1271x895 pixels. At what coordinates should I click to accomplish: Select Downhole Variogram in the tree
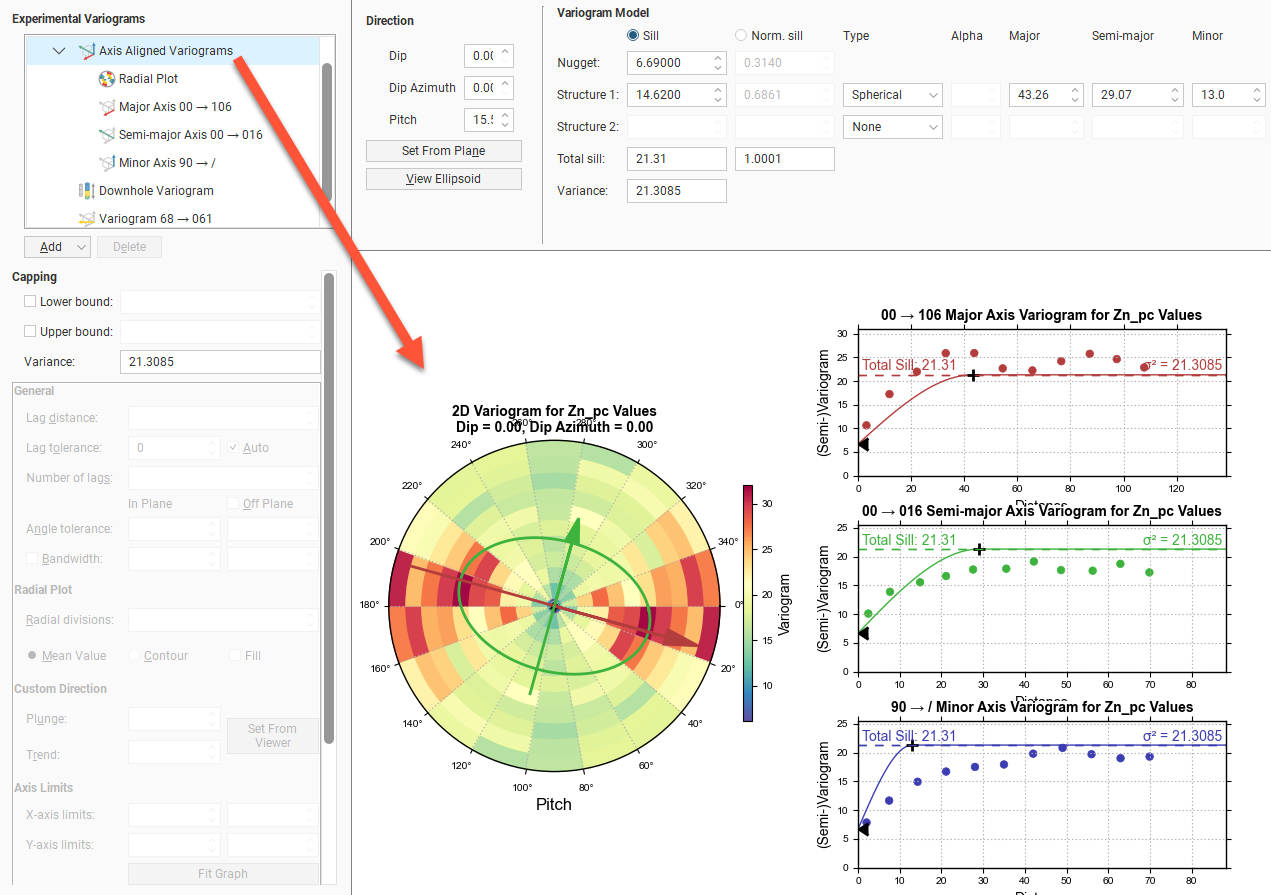(x=155, y=191)
